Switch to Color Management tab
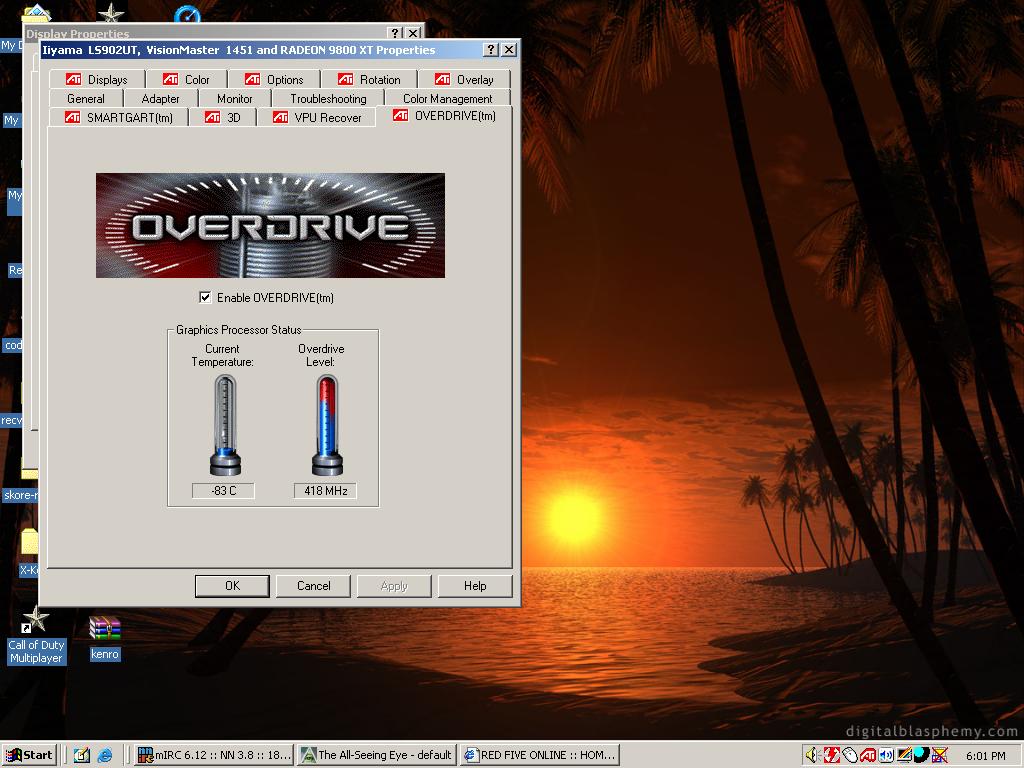 pyautogui.click(x=447, y=99)
